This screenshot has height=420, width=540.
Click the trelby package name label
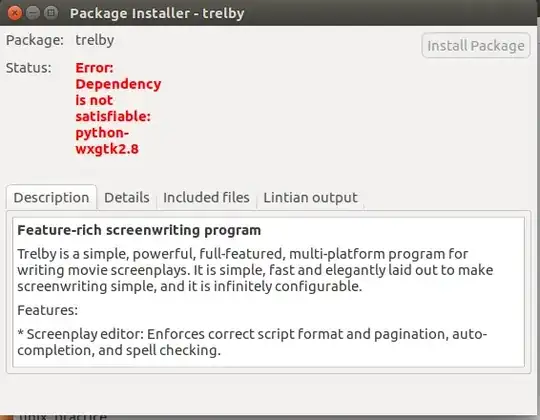coord(95,40)
